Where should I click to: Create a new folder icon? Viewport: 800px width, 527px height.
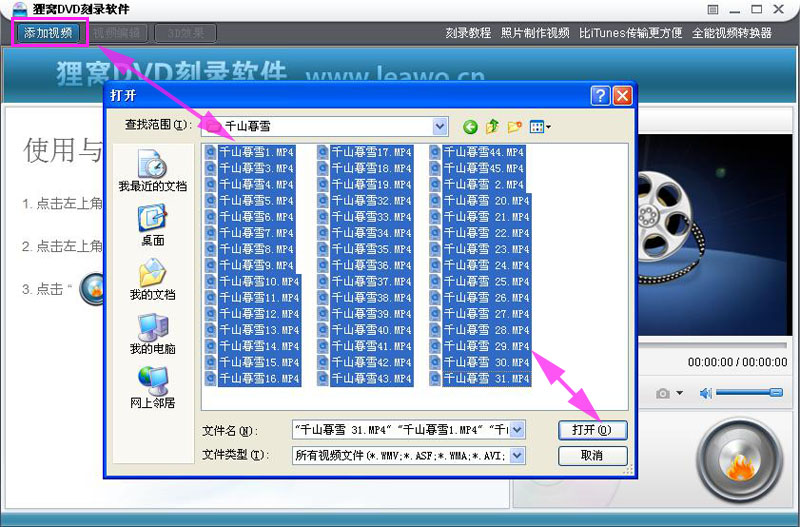(x=514, y=127)
